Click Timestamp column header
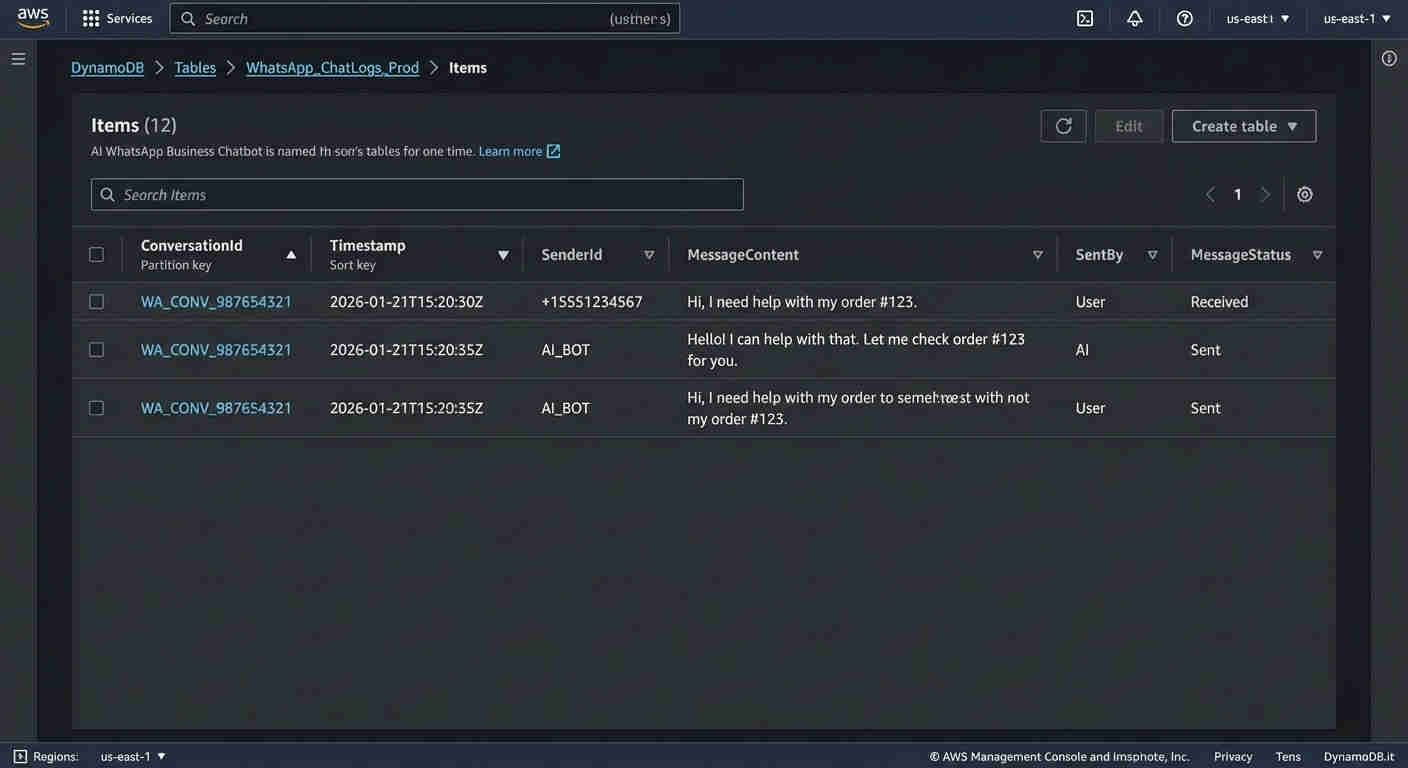The width and height of the screenshot is (1408, 768). pos(368,245)
